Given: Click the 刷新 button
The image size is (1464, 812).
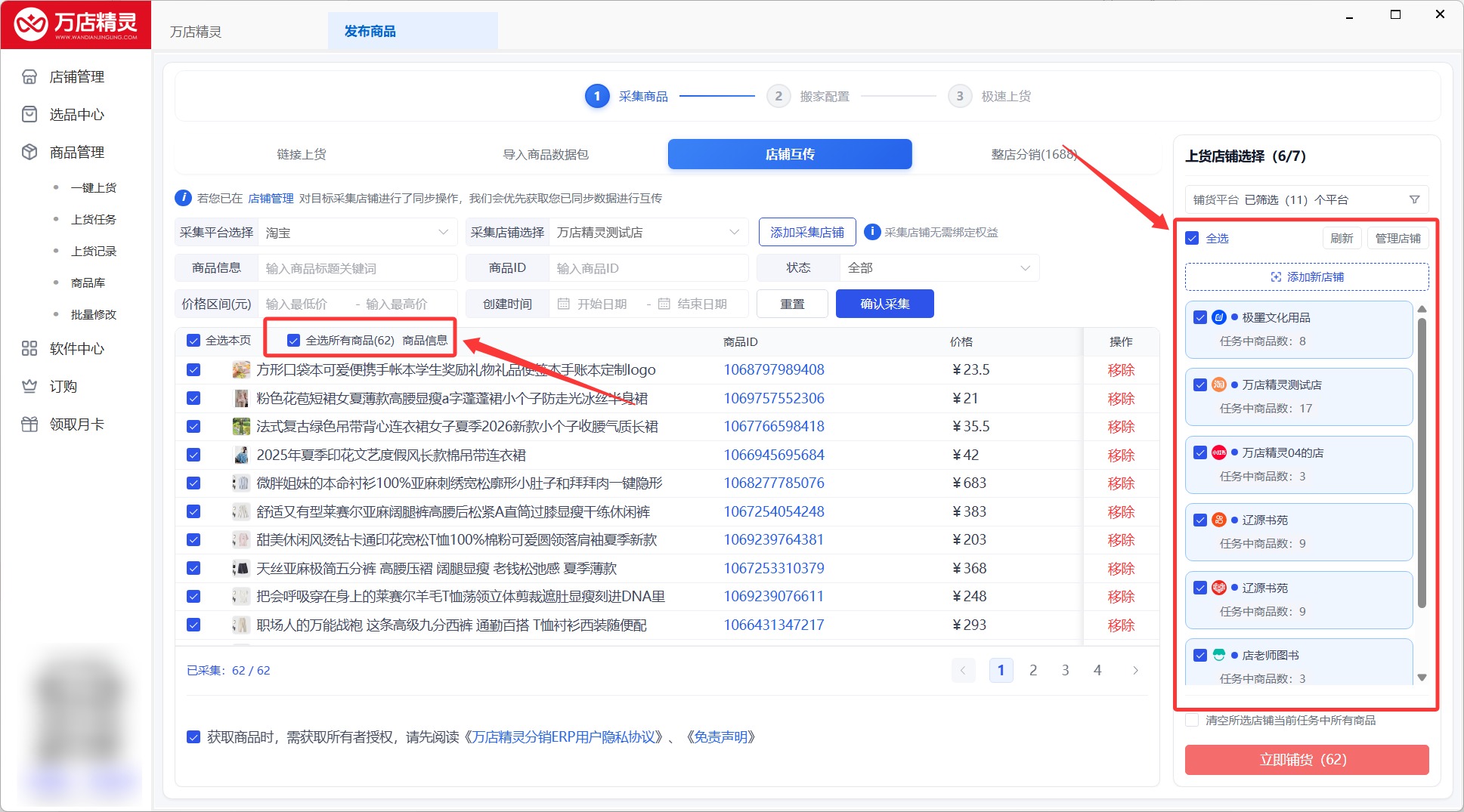Looking at the screenshot, I should [x=1342, y=238].
